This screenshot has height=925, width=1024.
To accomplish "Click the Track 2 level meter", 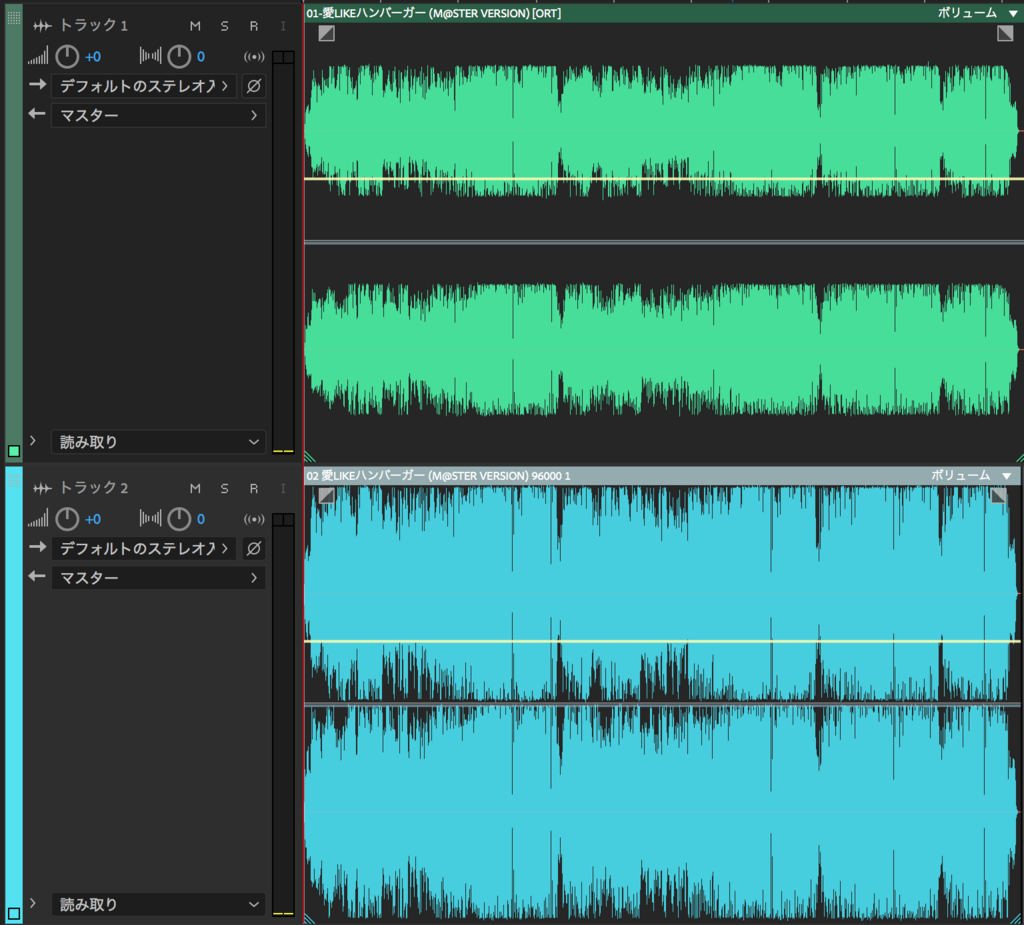I will (x=283, y=715).
